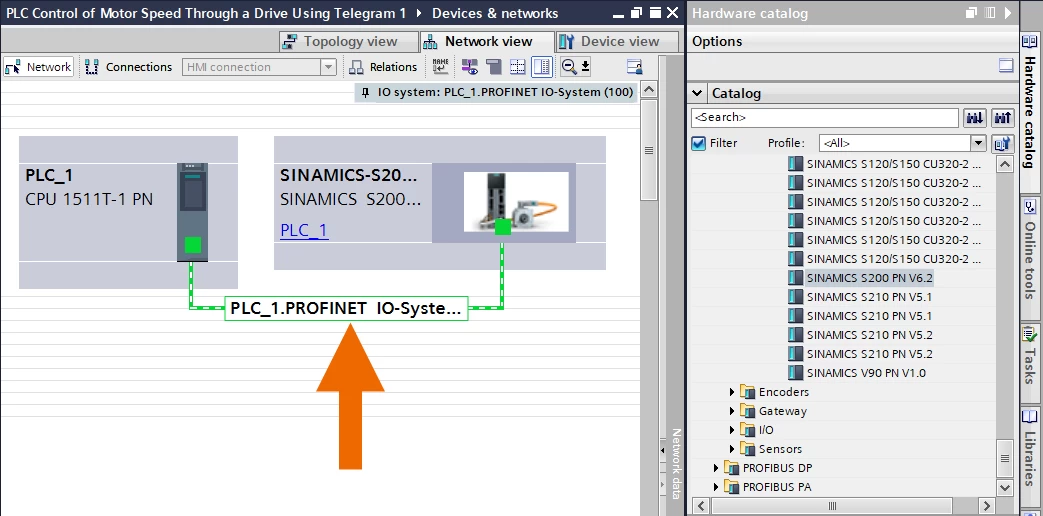The image size is (1043, 516).
Task: Click the monitor-and-person icon in network toolbar
Action: pos(635,66)
